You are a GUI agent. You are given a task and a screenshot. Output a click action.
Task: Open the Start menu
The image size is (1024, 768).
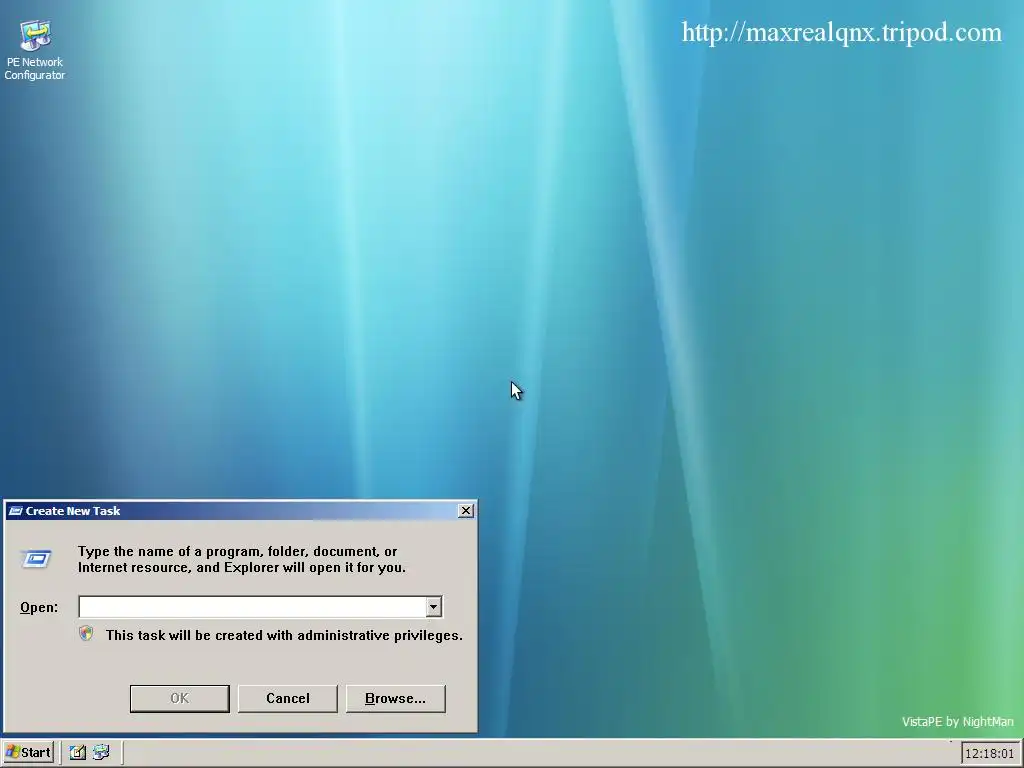pos(28,752)
